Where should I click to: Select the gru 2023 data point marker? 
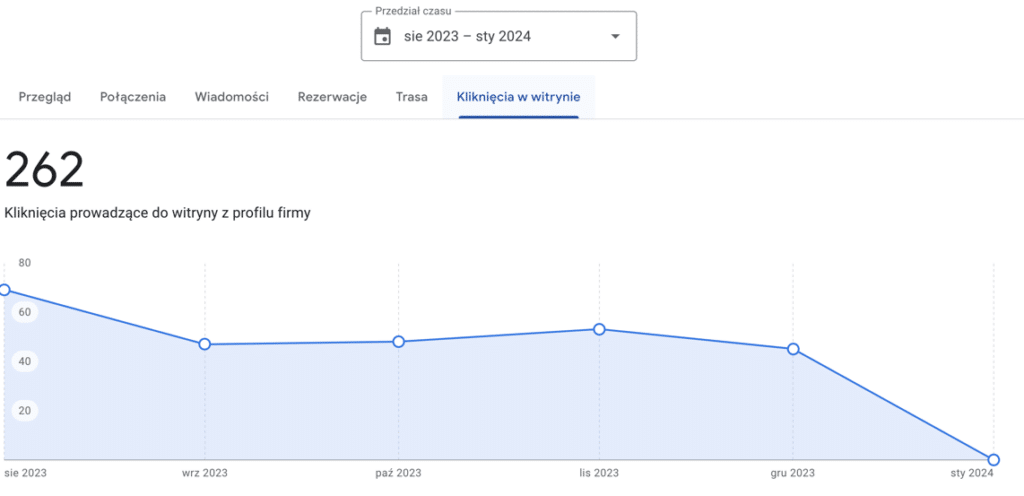click(x=793, y=349)
